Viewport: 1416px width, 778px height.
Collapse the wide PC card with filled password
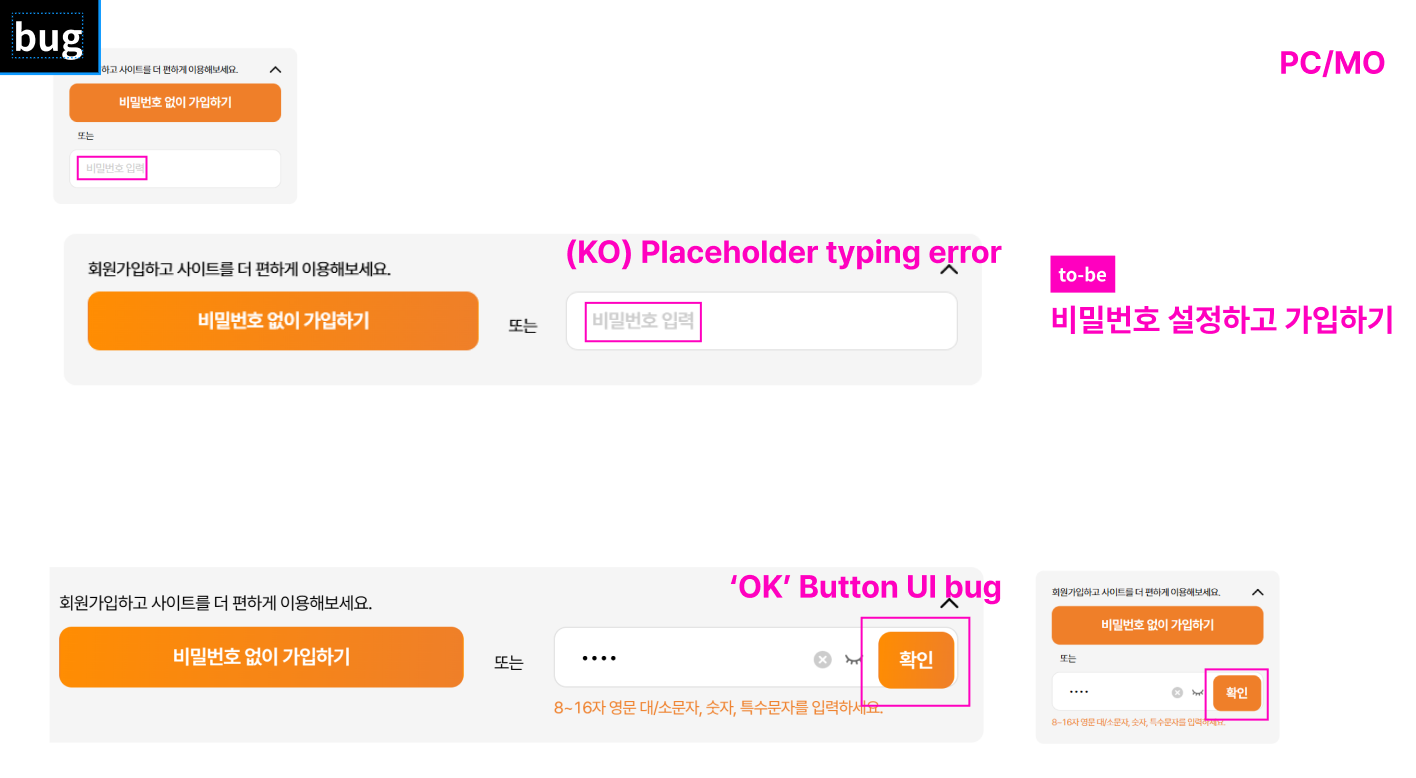(x=950, y=603)
